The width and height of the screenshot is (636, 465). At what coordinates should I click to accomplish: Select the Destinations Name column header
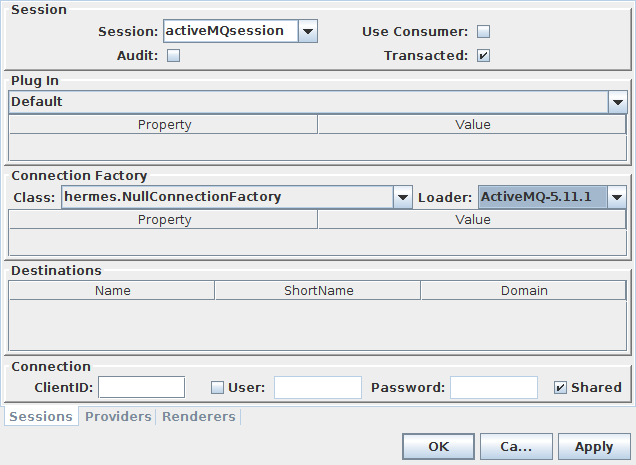click(112, 291)
